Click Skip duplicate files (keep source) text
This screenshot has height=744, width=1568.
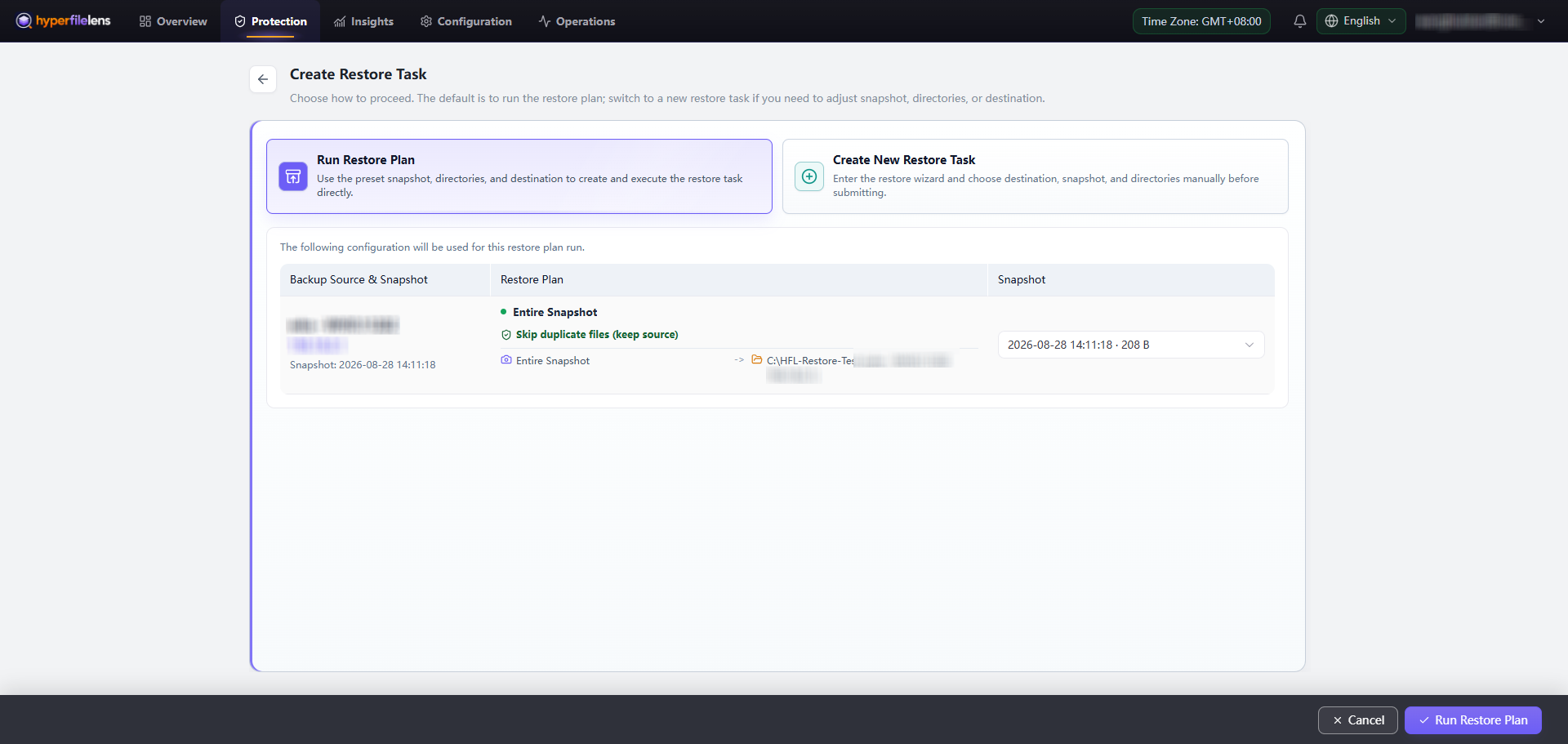point(597,335)
